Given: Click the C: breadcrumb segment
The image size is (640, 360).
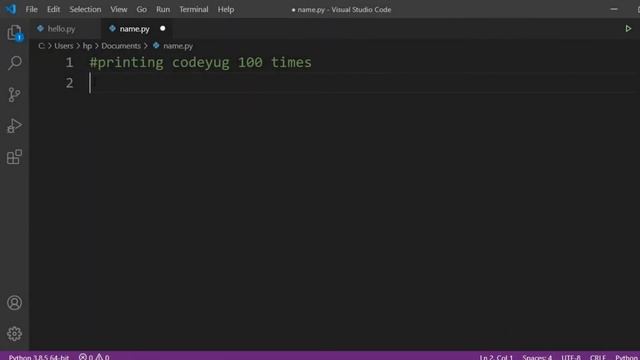Looking at the screenshot, I should pos(41,46).
